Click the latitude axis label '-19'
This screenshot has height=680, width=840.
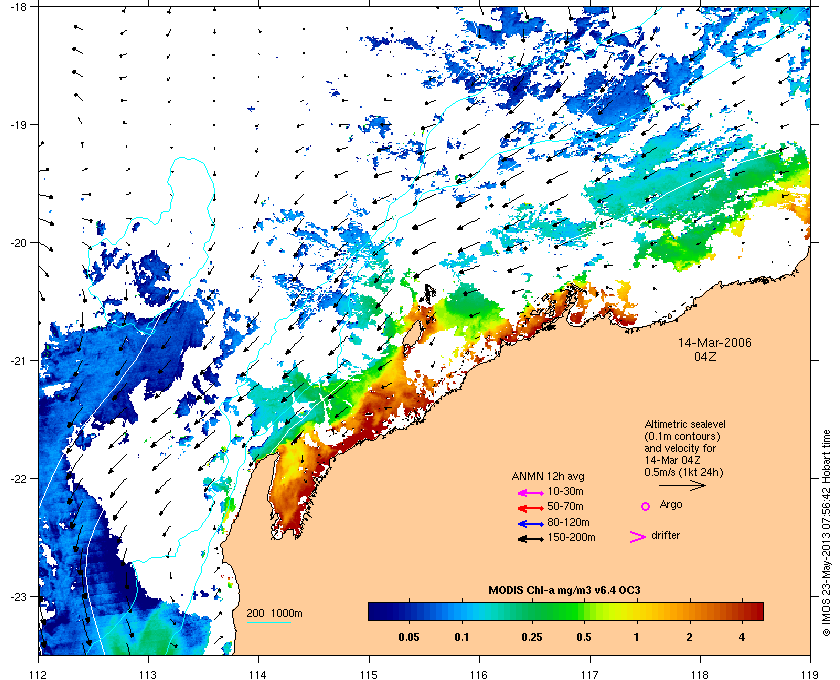[19, 124]
